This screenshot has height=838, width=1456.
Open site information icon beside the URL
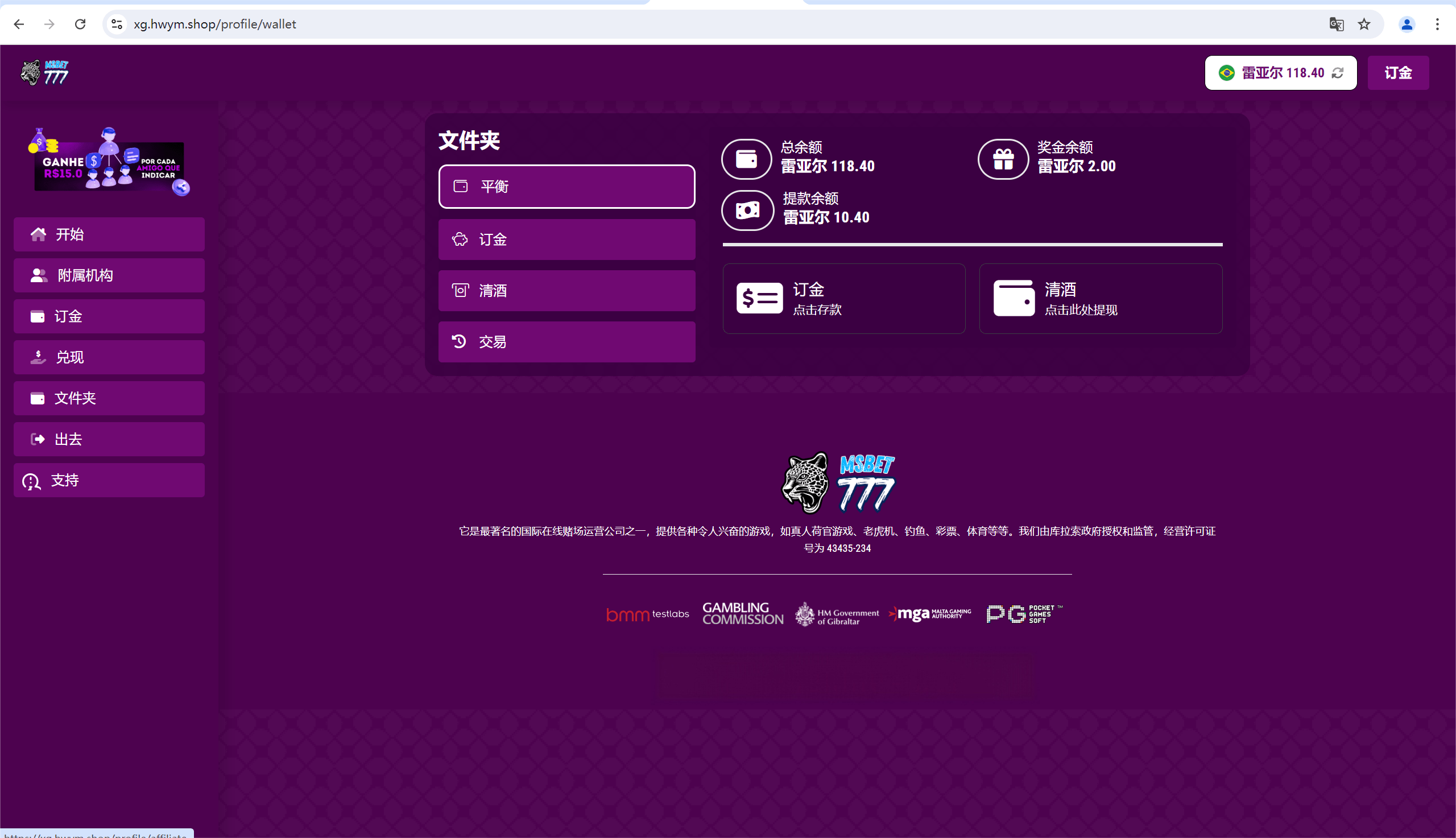click(117, 24)
